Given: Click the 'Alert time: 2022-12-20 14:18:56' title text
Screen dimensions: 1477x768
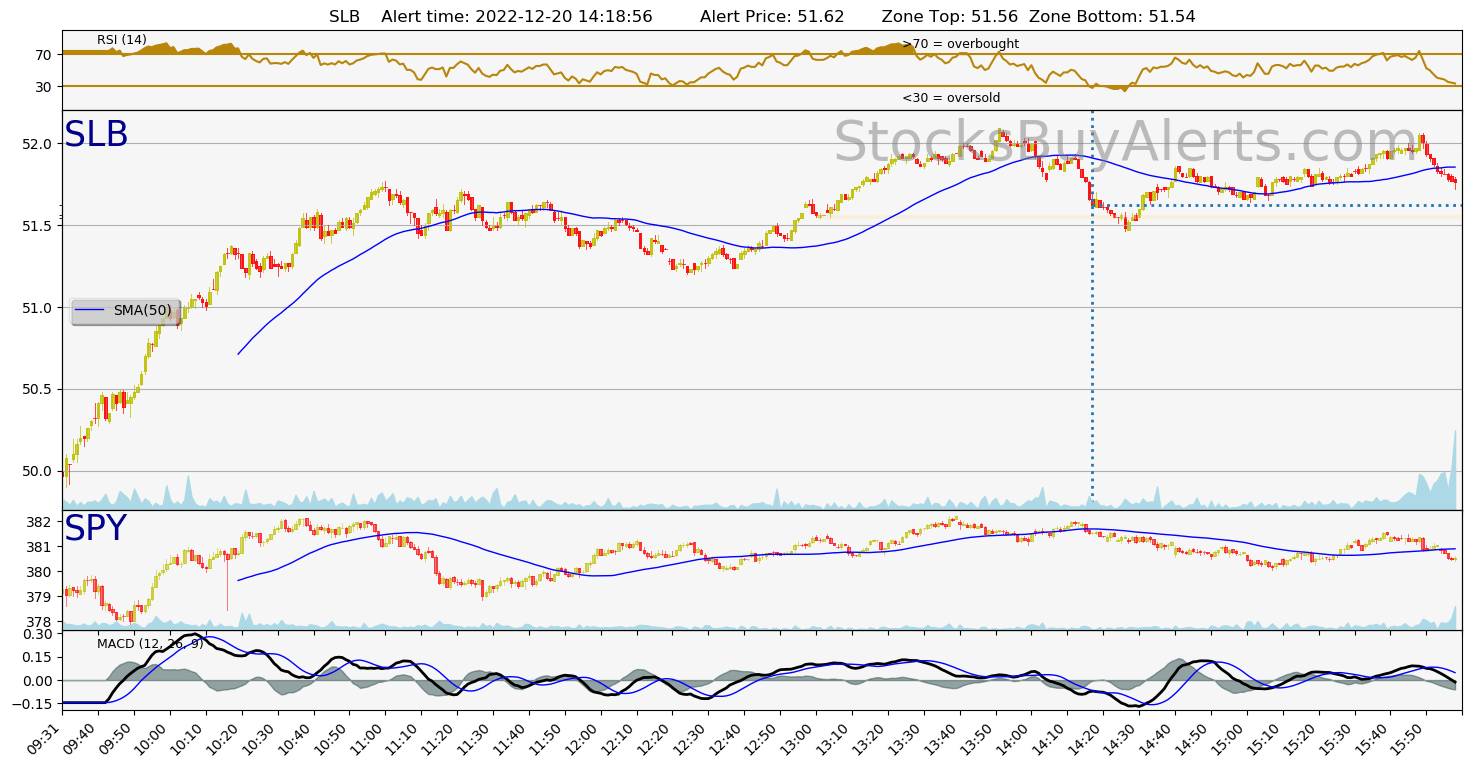Looking at the screenshot, I should (517, 17).
